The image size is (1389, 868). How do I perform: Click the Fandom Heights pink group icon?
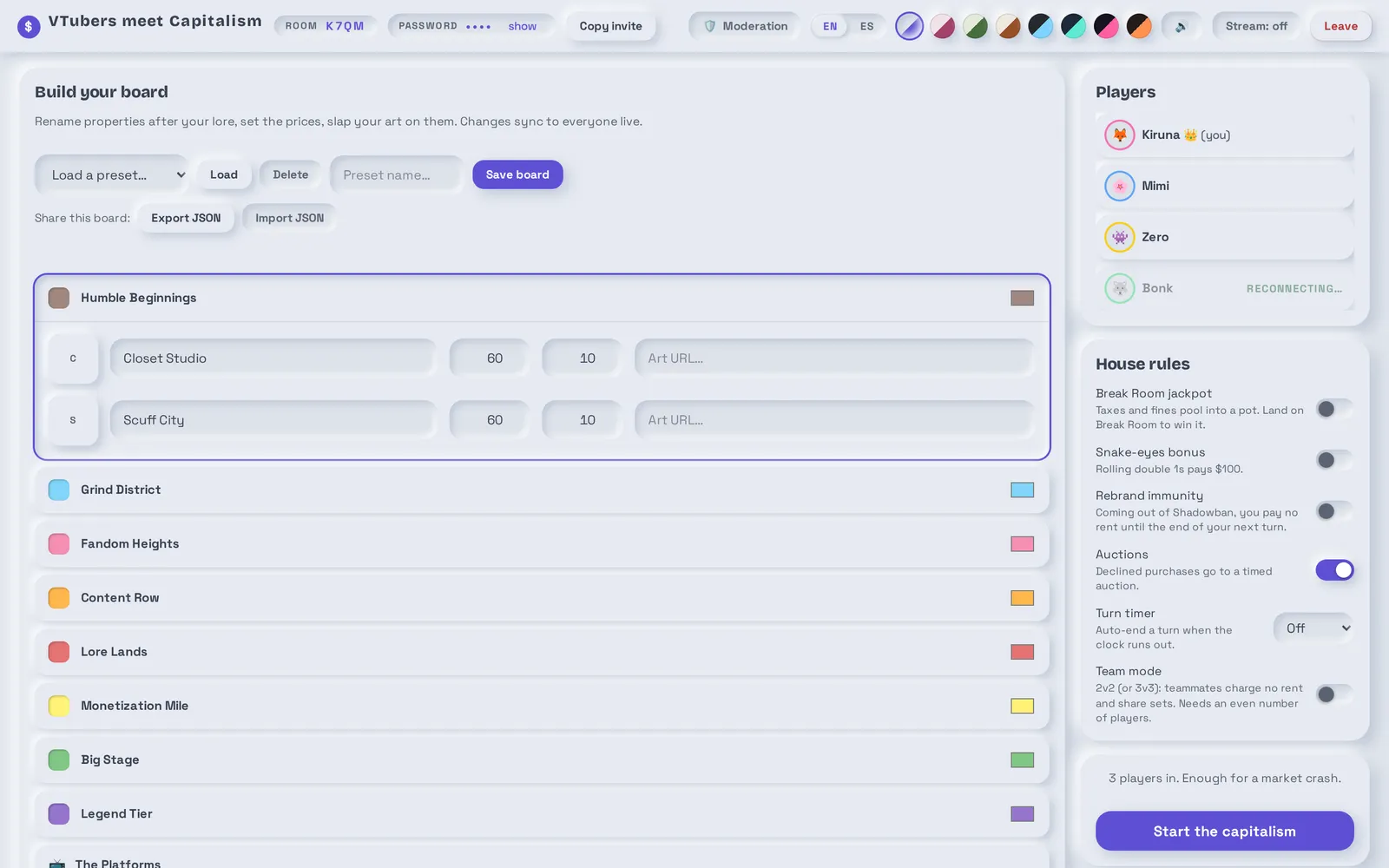coord(59,543)
